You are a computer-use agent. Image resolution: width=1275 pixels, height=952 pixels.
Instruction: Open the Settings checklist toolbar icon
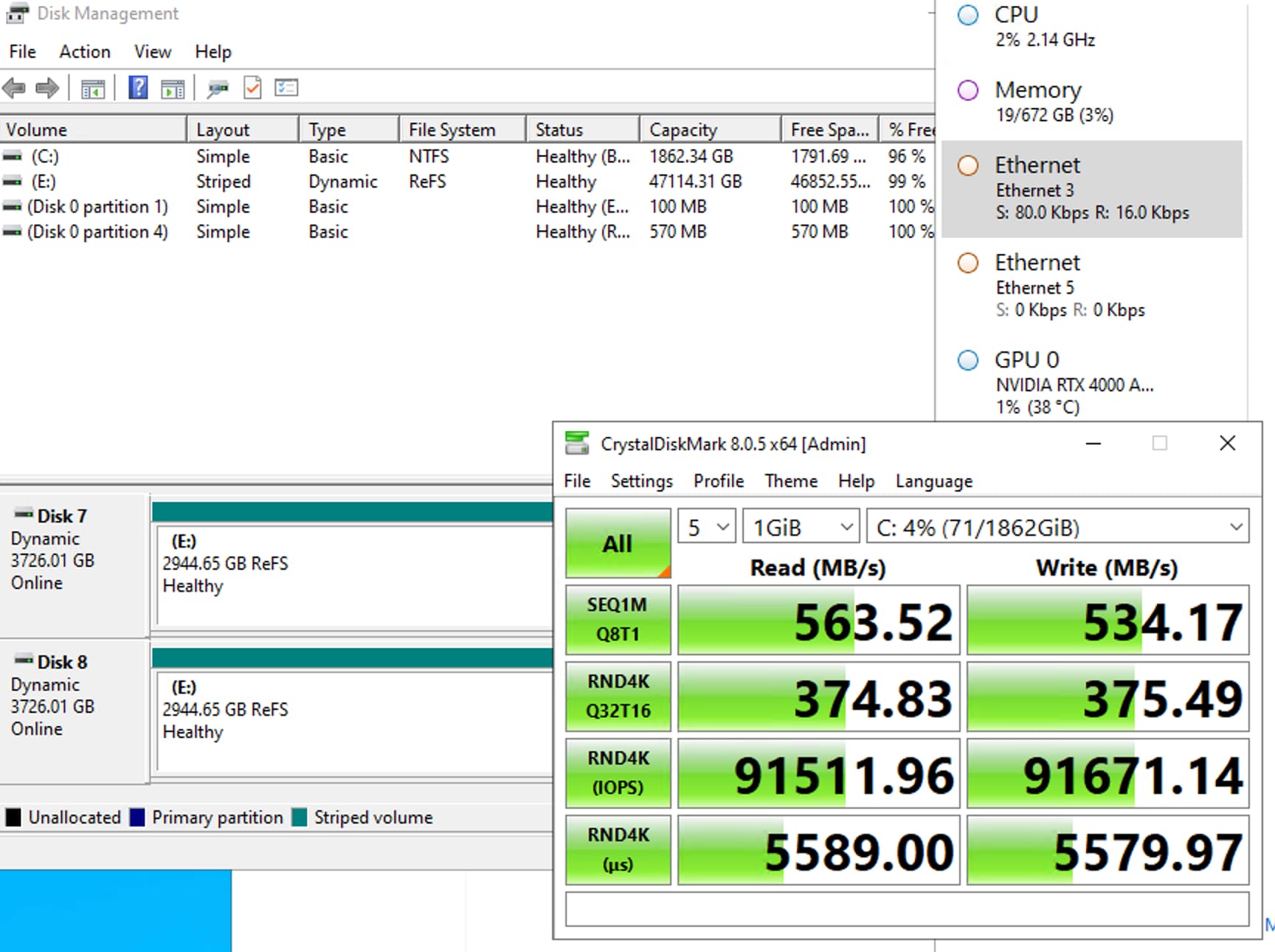(286, 88)
